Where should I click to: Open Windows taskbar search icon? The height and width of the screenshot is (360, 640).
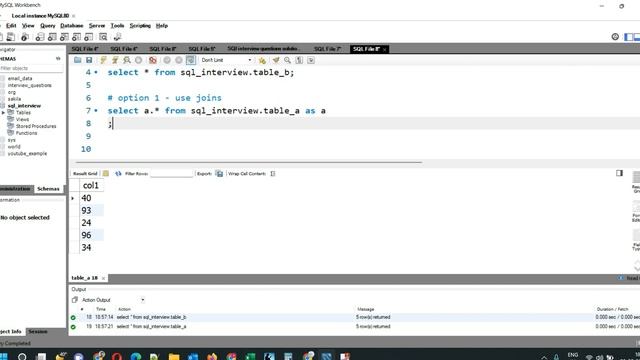click(x=22, y=357)
